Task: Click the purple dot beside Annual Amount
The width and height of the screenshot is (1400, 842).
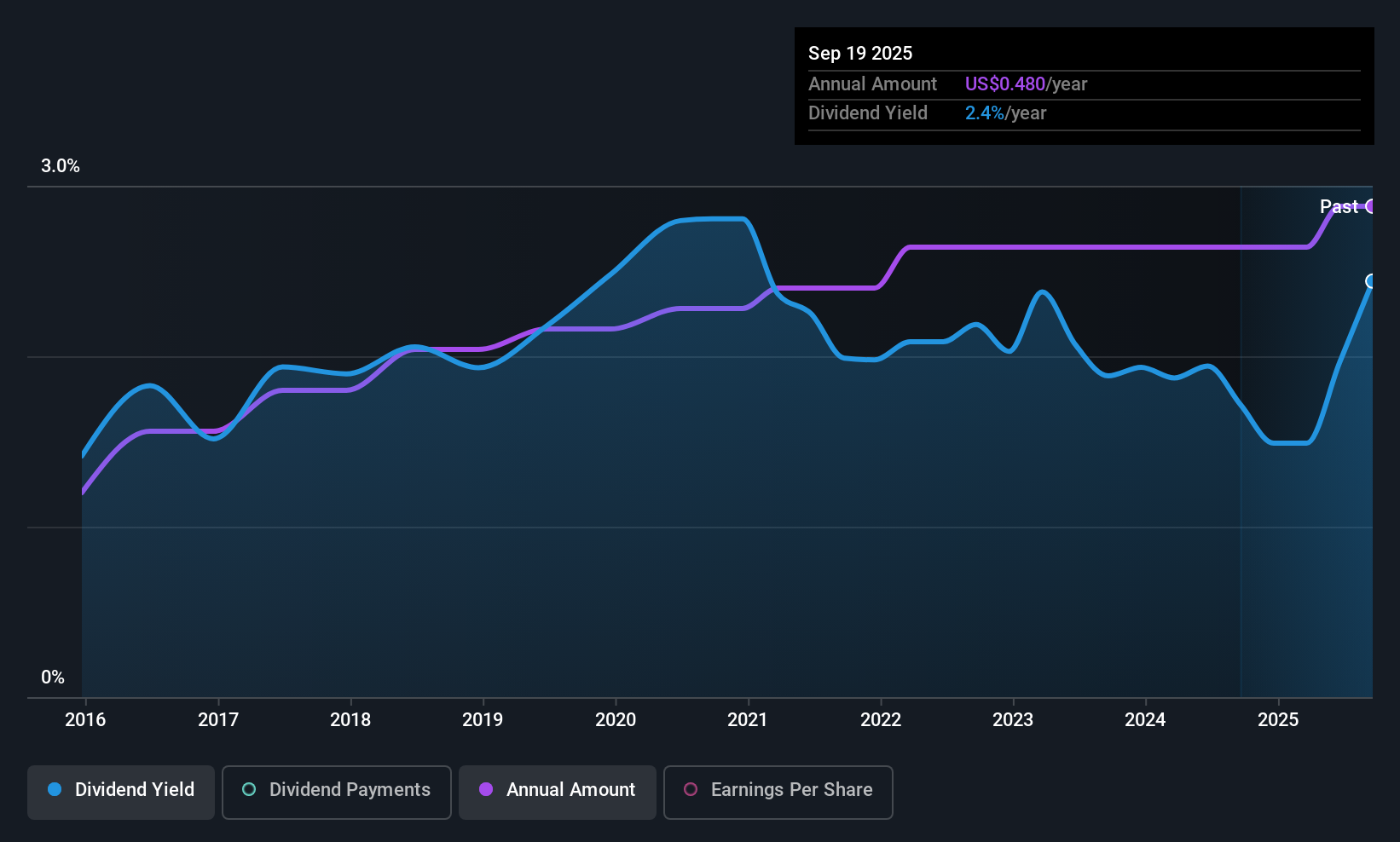Action: pyautogui.click(x=486, y=790)
